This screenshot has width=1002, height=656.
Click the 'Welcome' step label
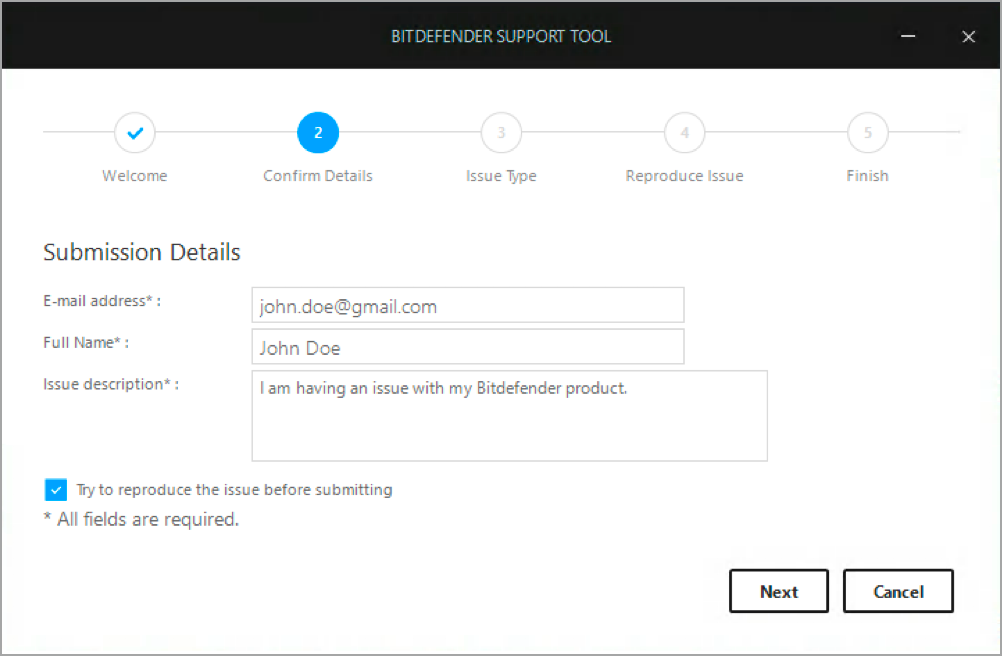pos(135,176)
